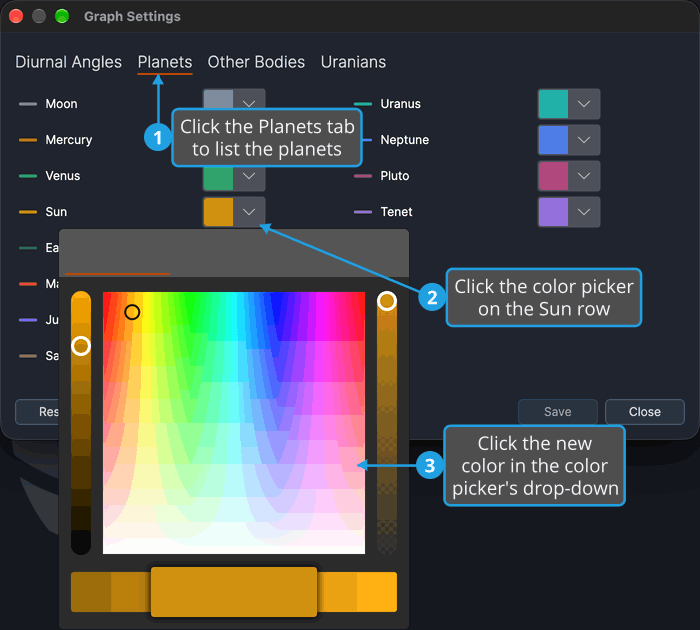This screenshot has height=630, width=700.
Task: Click the Venus green color swatch
Action: [218, 179]
